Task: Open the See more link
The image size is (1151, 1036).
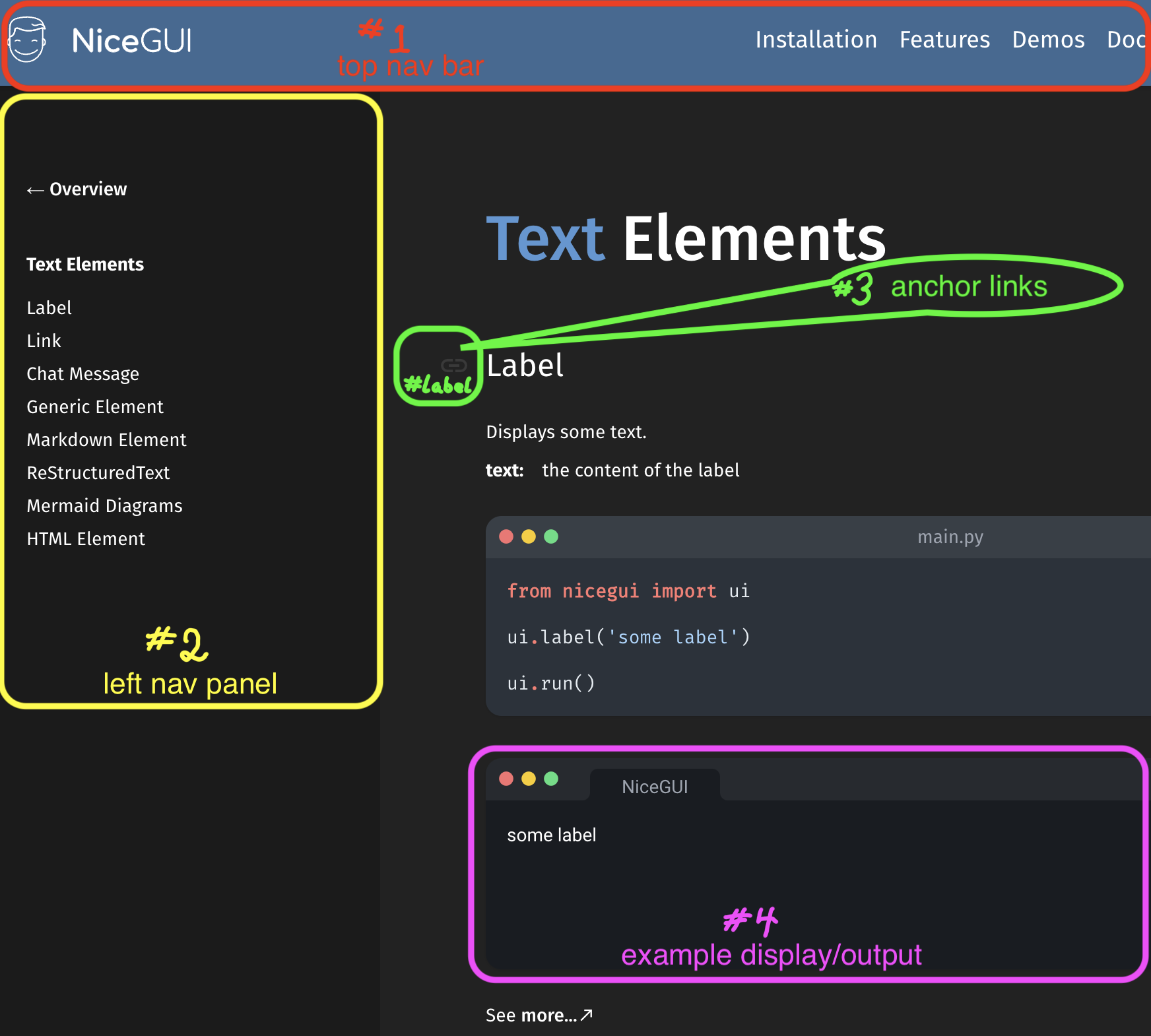Action: [x=539, y=1016]
